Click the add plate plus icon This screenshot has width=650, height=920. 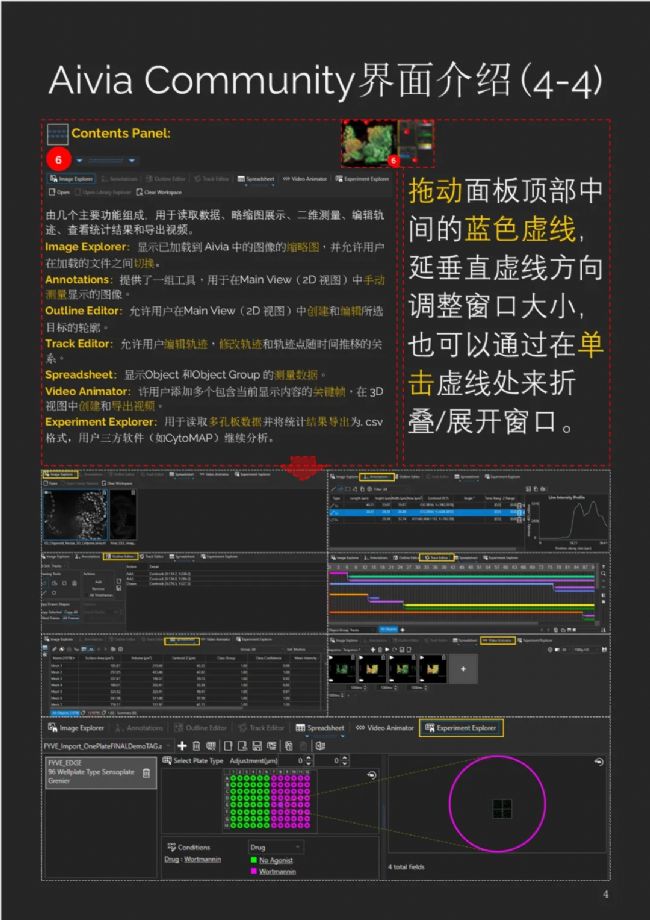click(182, 746)
